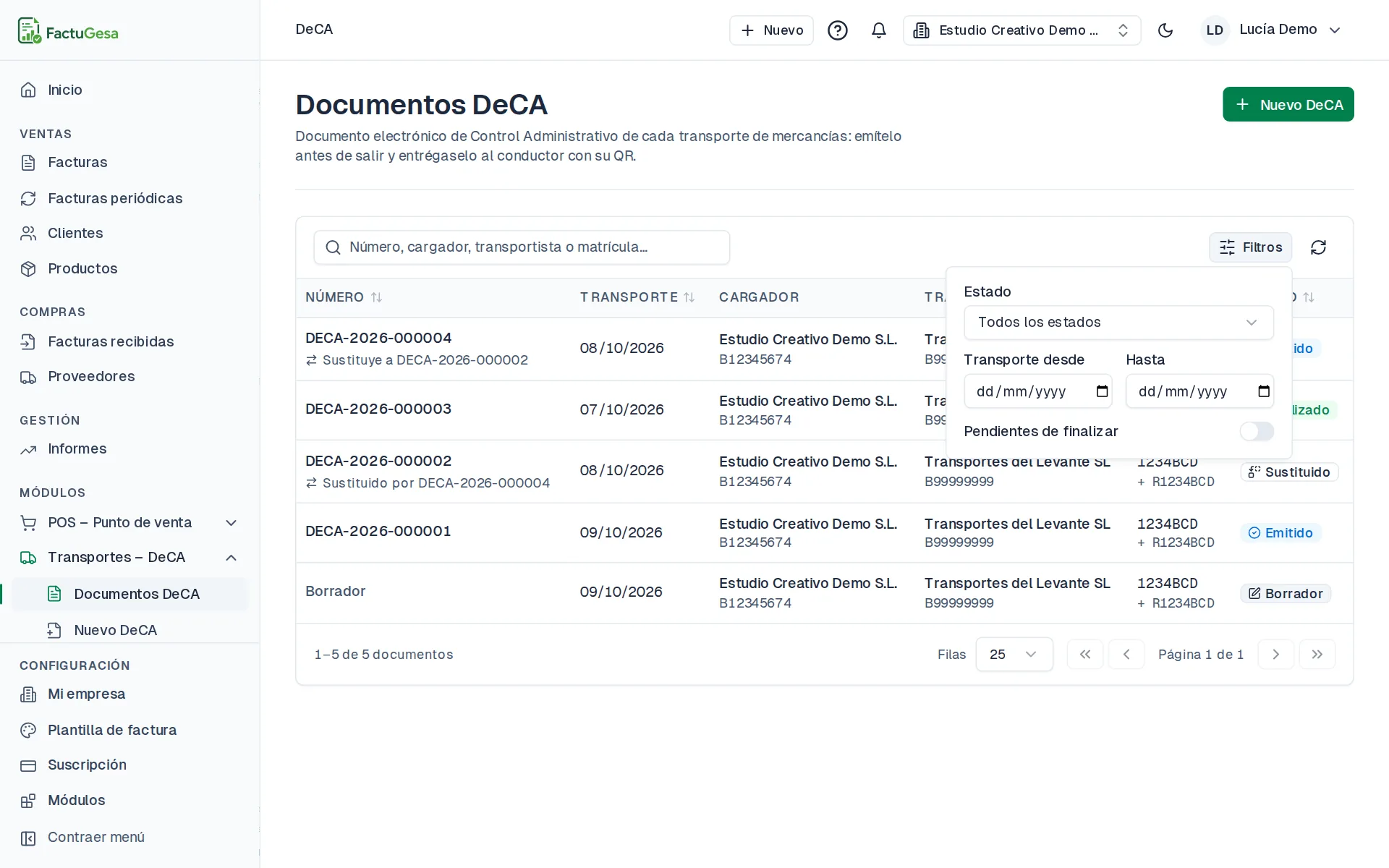The width and height of the screenshot is (1389, 868).
Task: Sort table by Transporte column
Action: (637, 297)
